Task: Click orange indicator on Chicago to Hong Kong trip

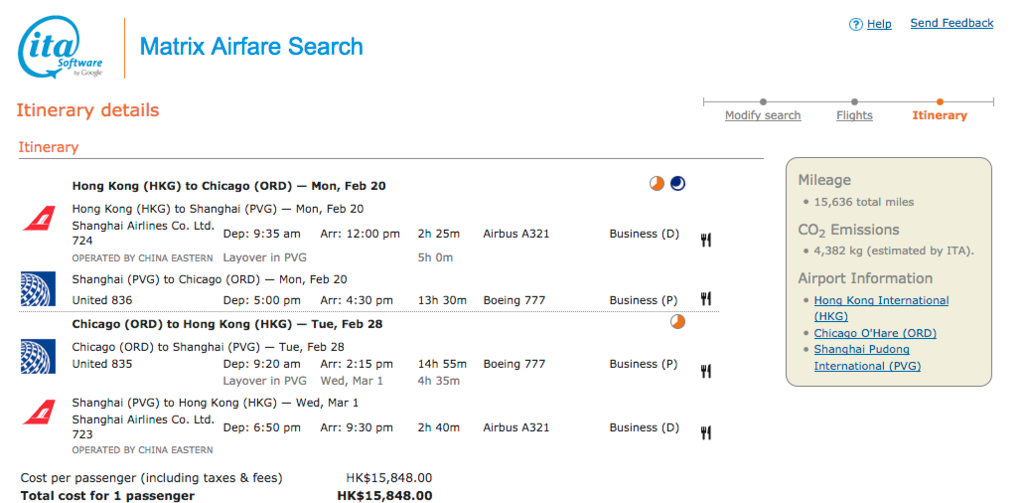Action: pos(678,321)
